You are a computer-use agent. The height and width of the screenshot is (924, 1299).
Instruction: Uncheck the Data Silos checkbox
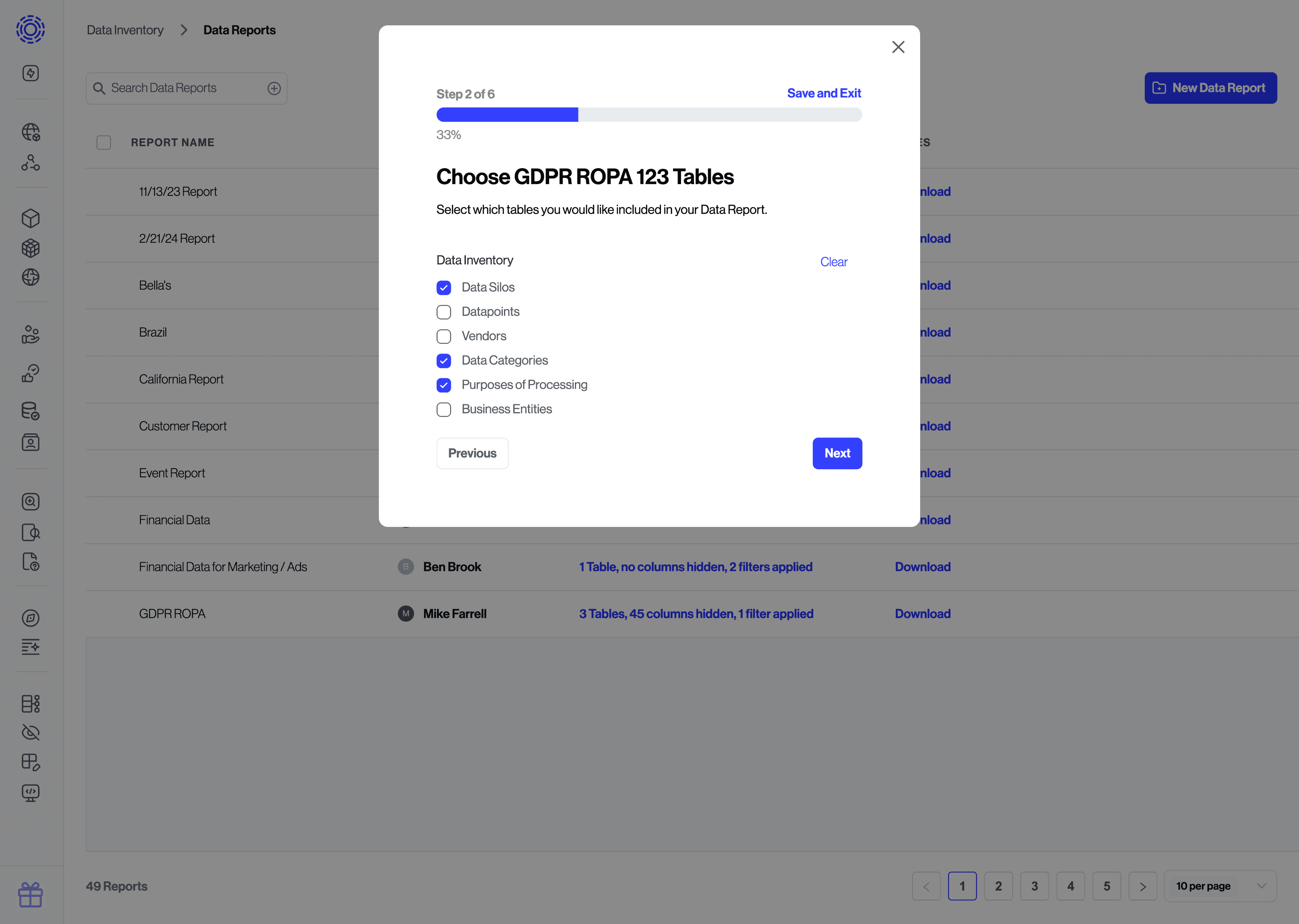443,288
